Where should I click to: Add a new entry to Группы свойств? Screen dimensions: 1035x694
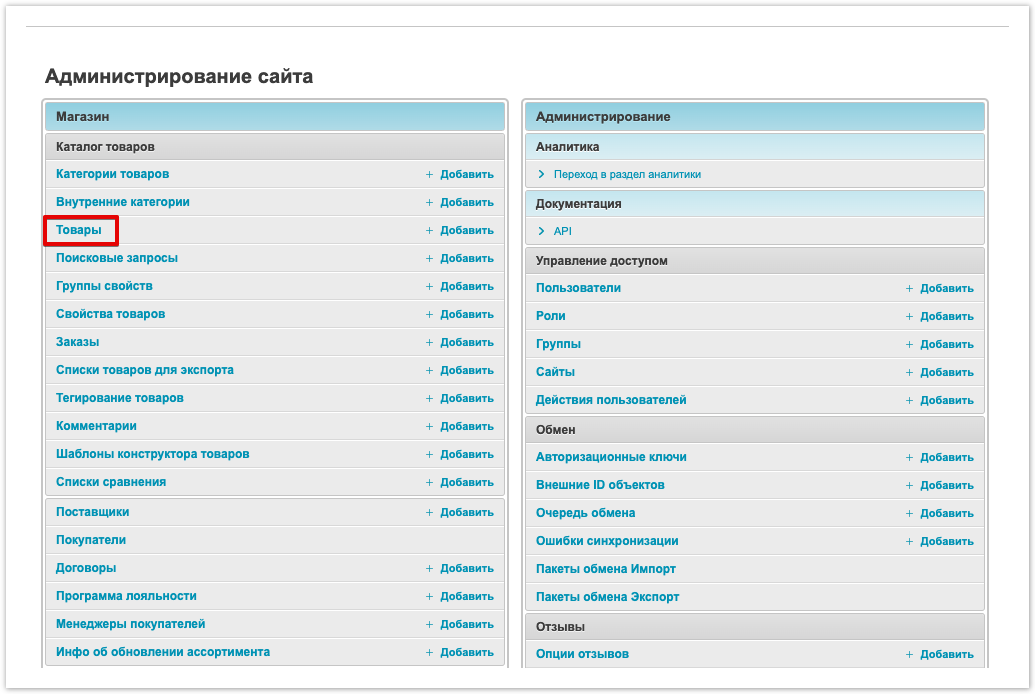pos(466,286)
